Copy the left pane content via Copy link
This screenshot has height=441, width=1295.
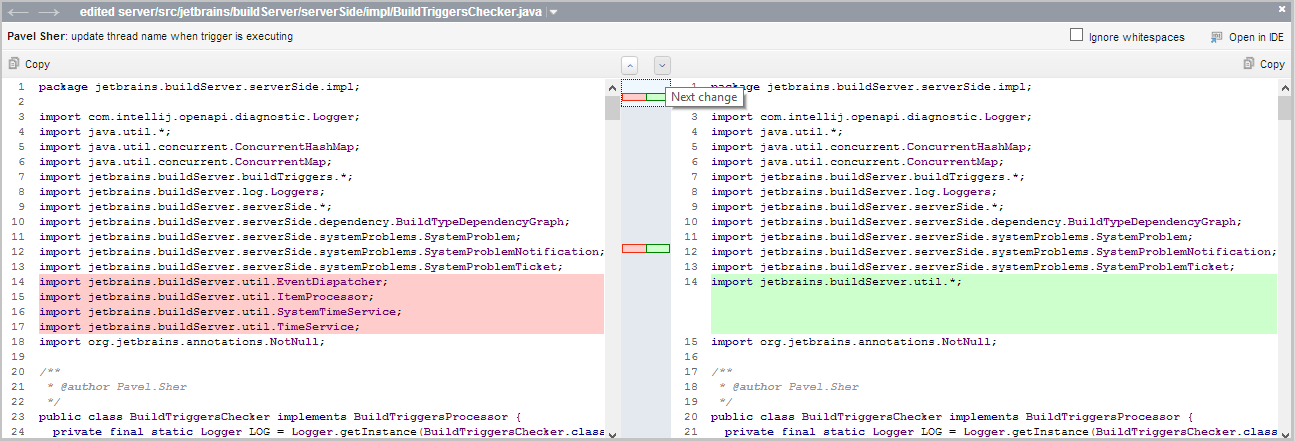37,64
